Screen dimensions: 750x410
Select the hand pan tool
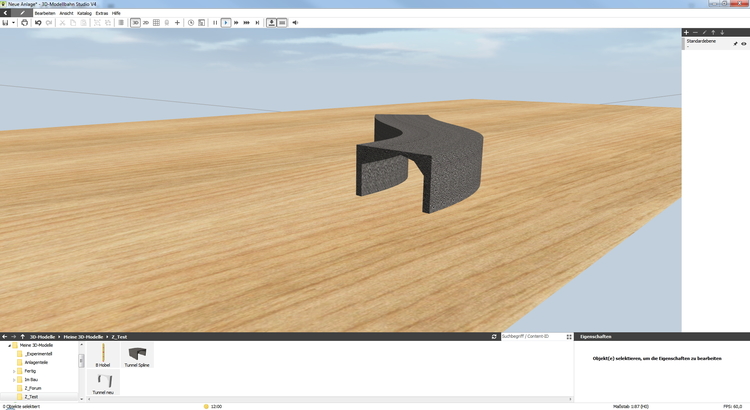[25, 22]
